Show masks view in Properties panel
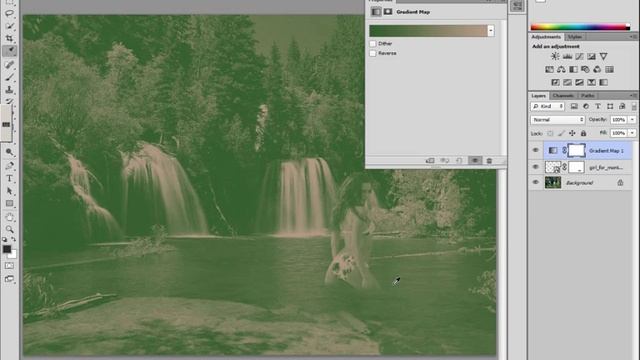The image size is (640, 360). (x=388, y=12)
